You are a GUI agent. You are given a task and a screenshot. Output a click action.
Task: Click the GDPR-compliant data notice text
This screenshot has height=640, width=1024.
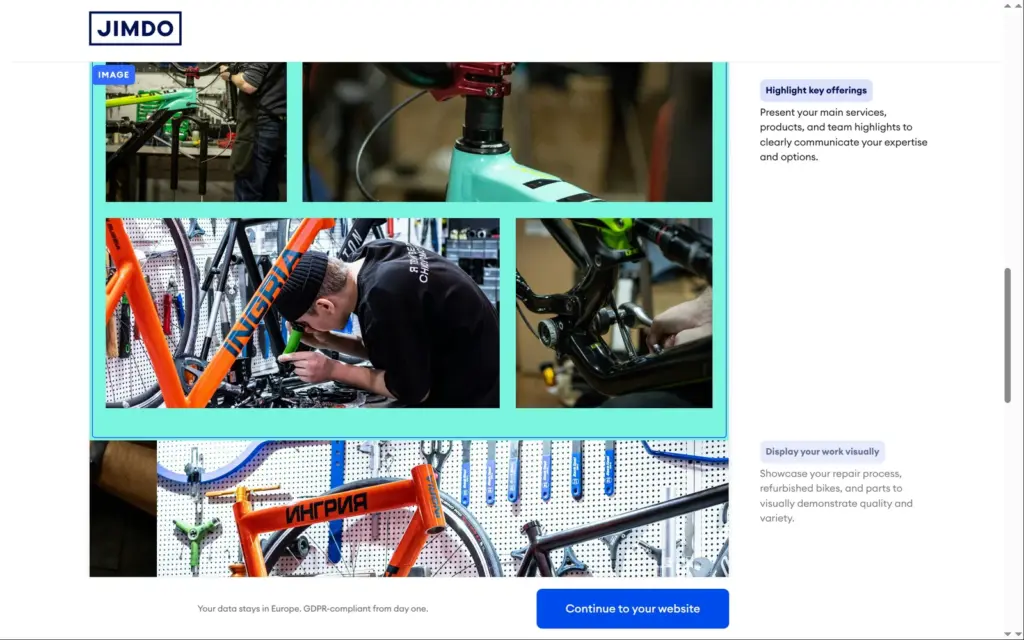click(x=313, y=609)
